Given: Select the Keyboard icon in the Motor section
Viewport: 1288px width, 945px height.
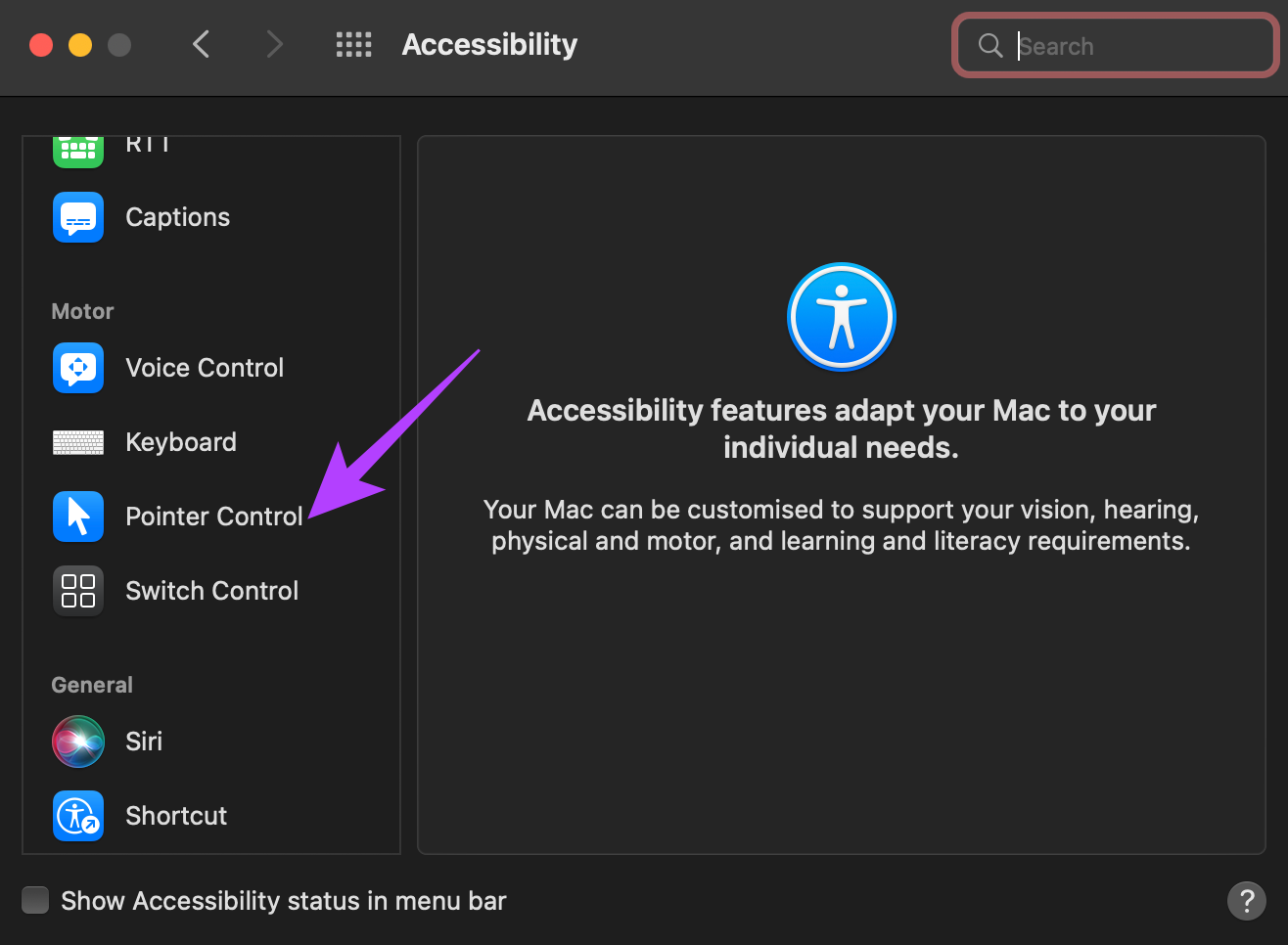Looking at the screenshot, I should [78, 442].
